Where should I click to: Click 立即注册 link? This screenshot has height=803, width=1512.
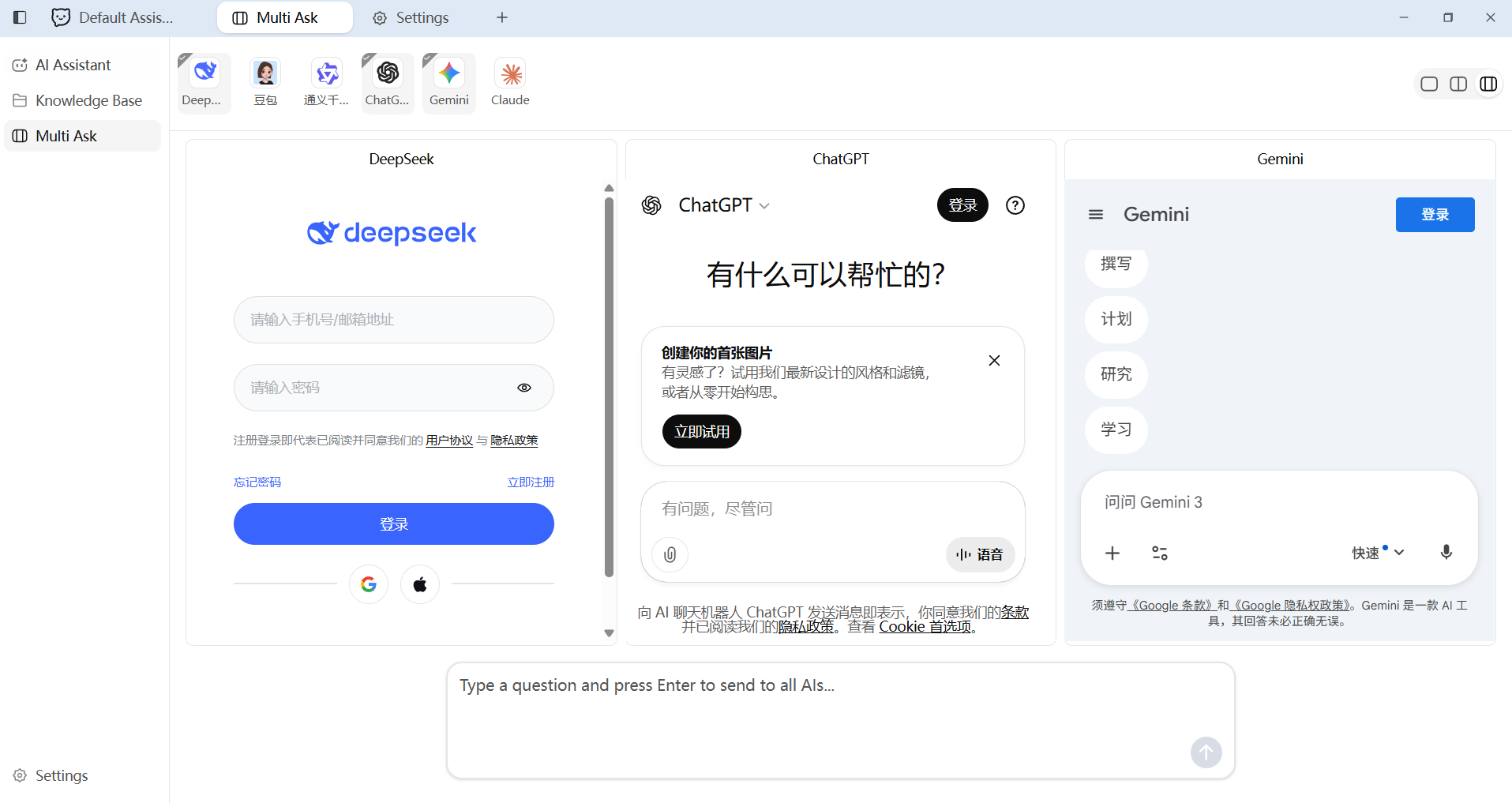pyautogui.click(x=531, y=482)
